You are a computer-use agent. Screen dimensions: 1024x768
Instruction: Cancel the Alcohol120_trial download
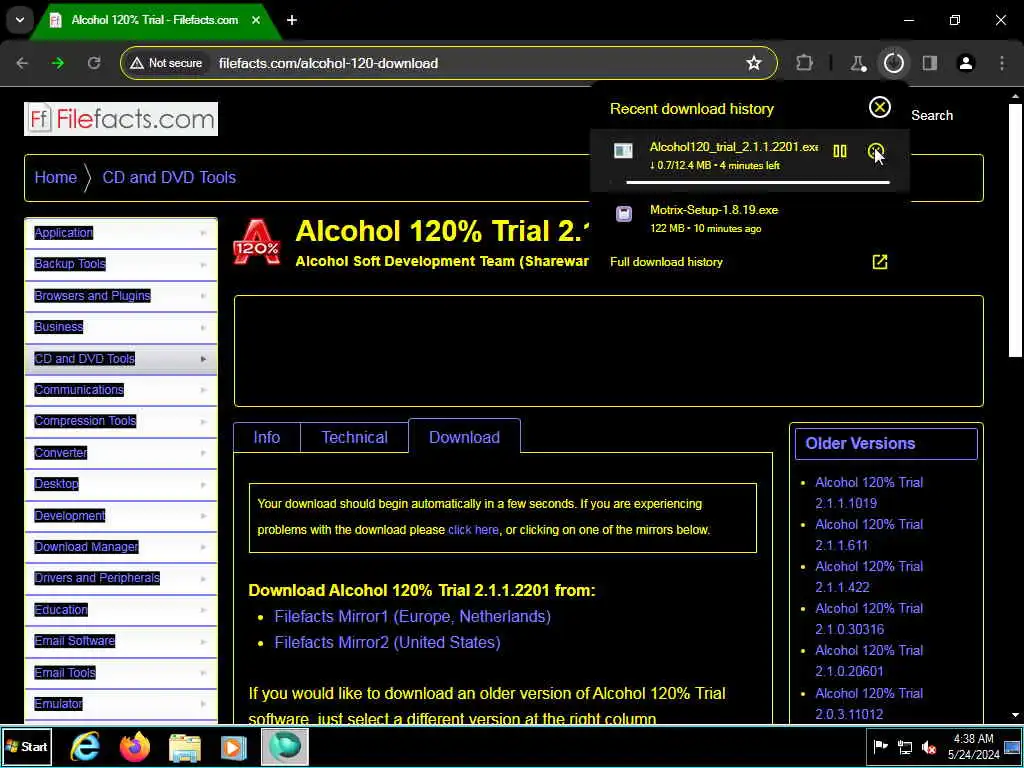[875, 152]
